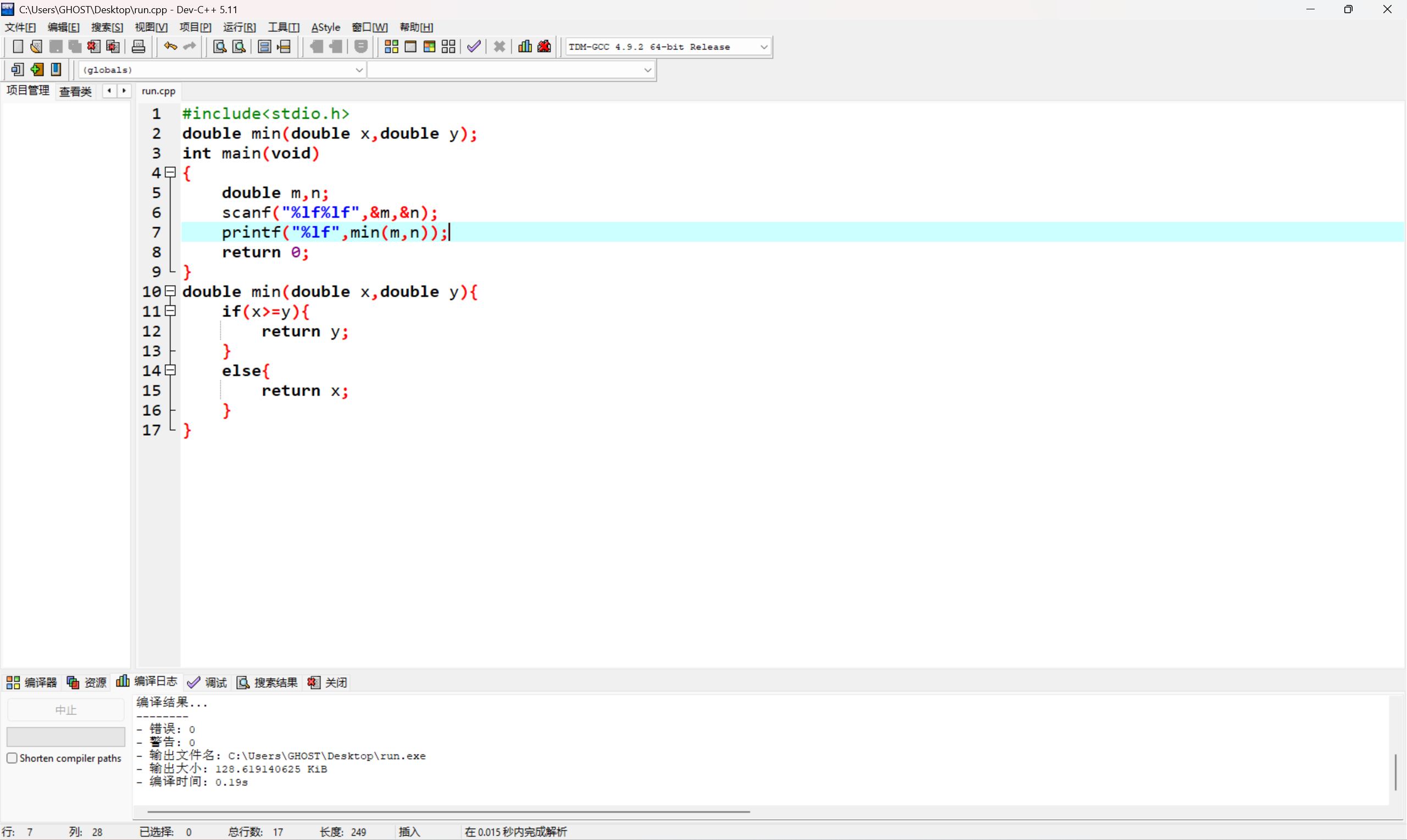Collapse the else block fold at line 14
1407x840 pixels.
[x=170, y=370]
